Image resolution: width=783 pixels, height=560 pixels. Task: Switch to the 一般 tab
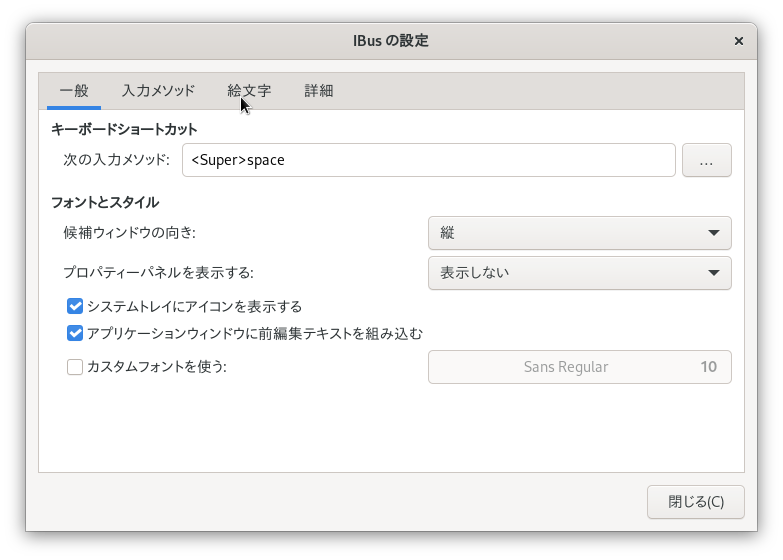(x=74, y=91)
